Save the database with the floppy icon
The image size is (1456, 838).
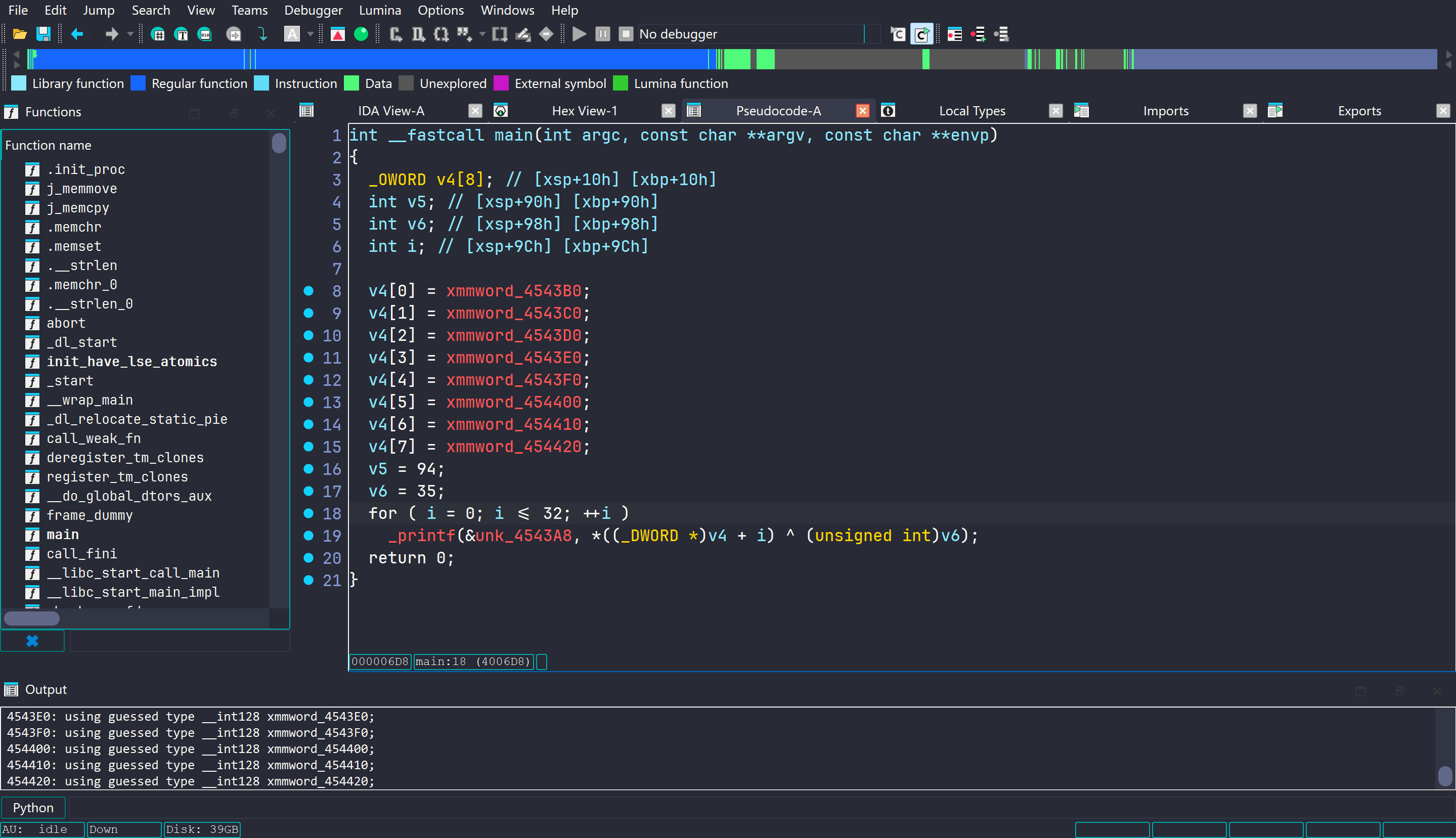click(x=43, y=34)
